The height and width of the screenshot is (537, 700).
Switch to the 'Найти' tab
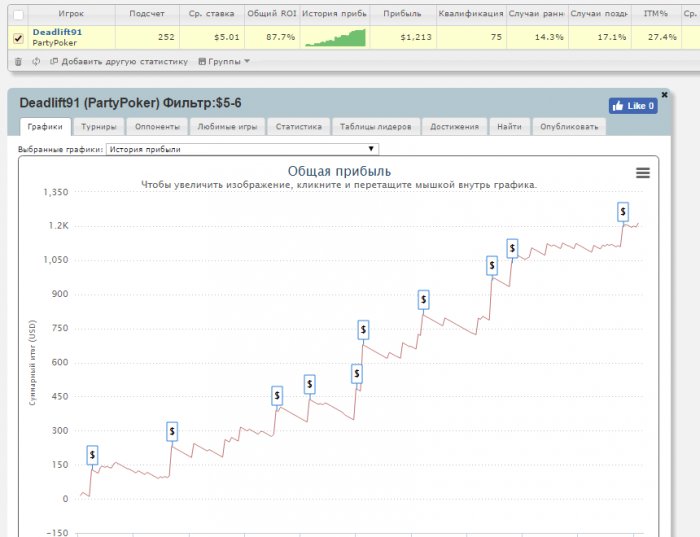[x=509, y=127]
